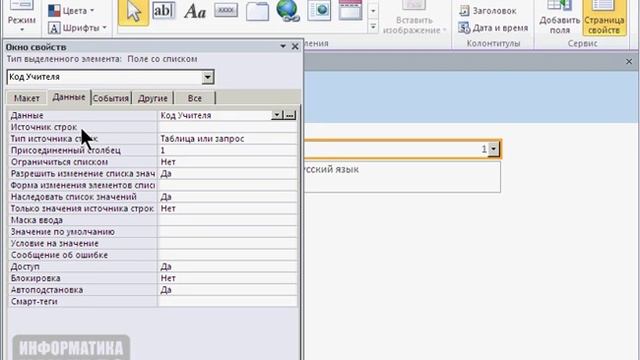
Task: Switch to the Данные tab
Action: coord(69,97)
